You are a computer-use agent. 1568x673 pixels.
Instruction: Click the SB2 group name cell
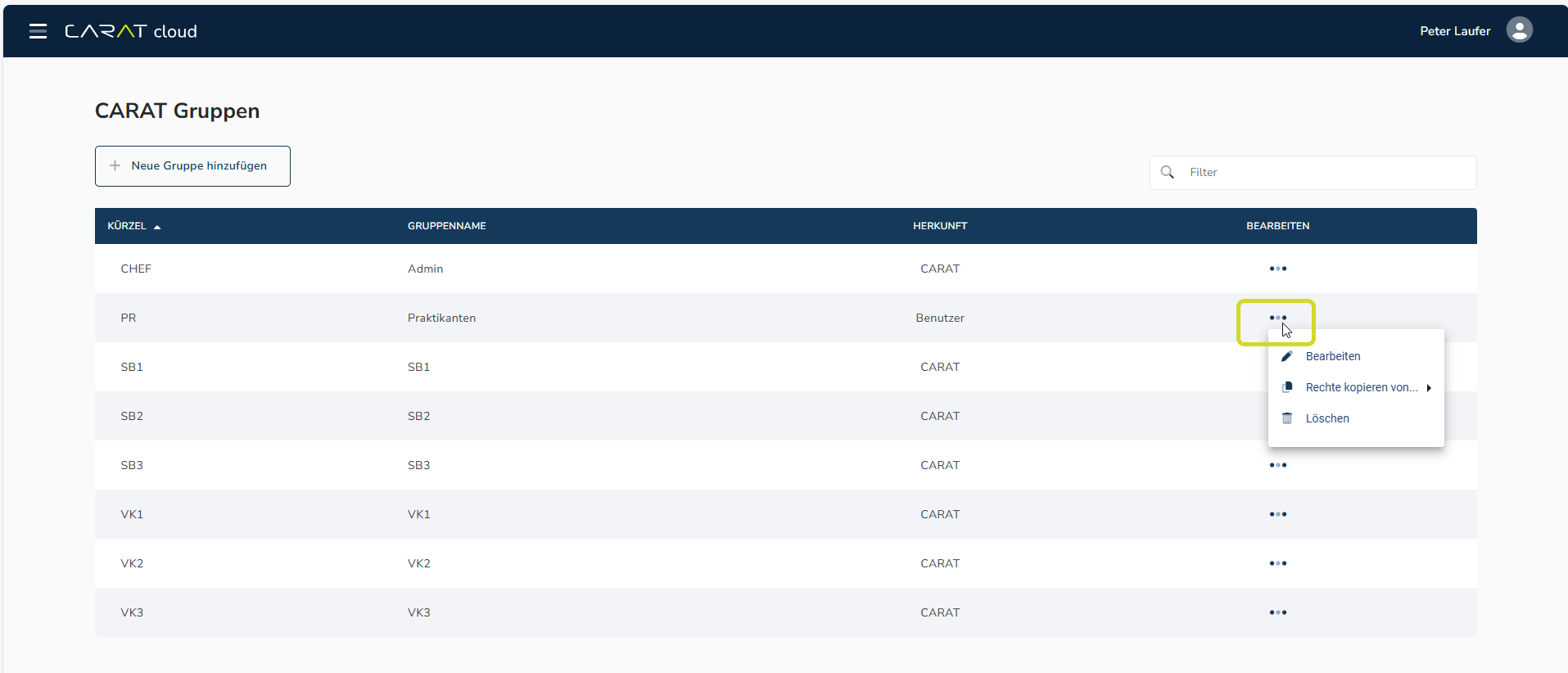pos(418,416)
